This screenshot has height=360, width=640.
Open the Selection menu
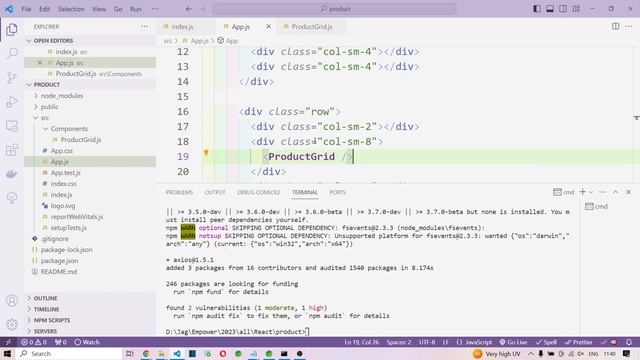(x=71, y=9)
